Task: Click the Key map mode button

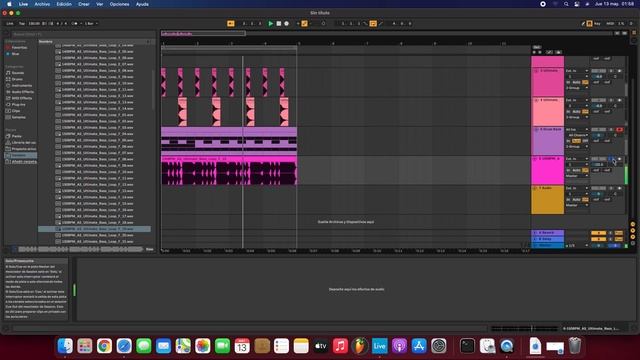Action: [597, 24]
